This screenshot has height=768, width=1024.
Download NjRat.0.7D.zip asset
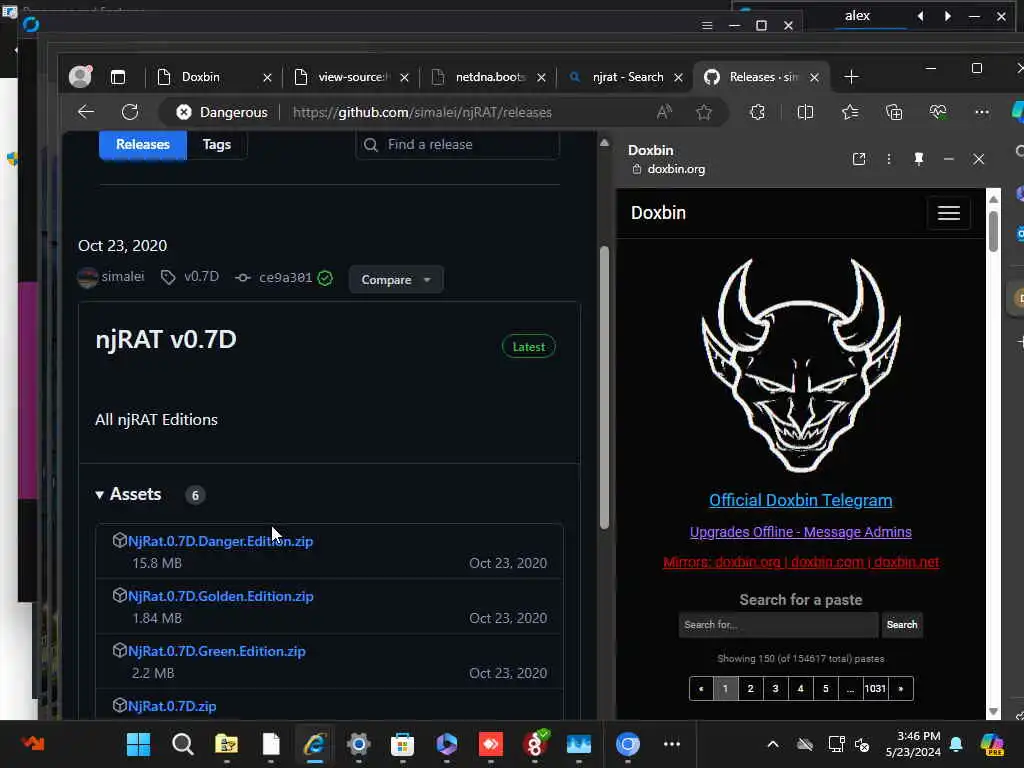(x=172, y=706)
